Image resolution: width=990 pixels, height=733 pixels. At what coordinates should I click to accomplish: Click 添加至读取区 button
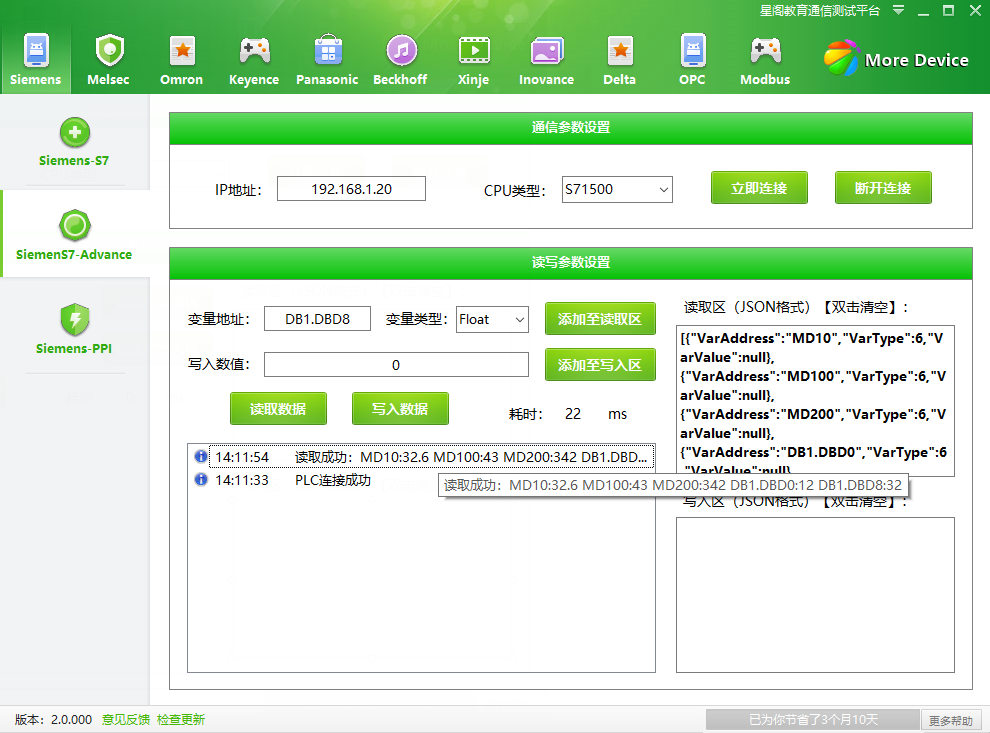tap(600, 319)
